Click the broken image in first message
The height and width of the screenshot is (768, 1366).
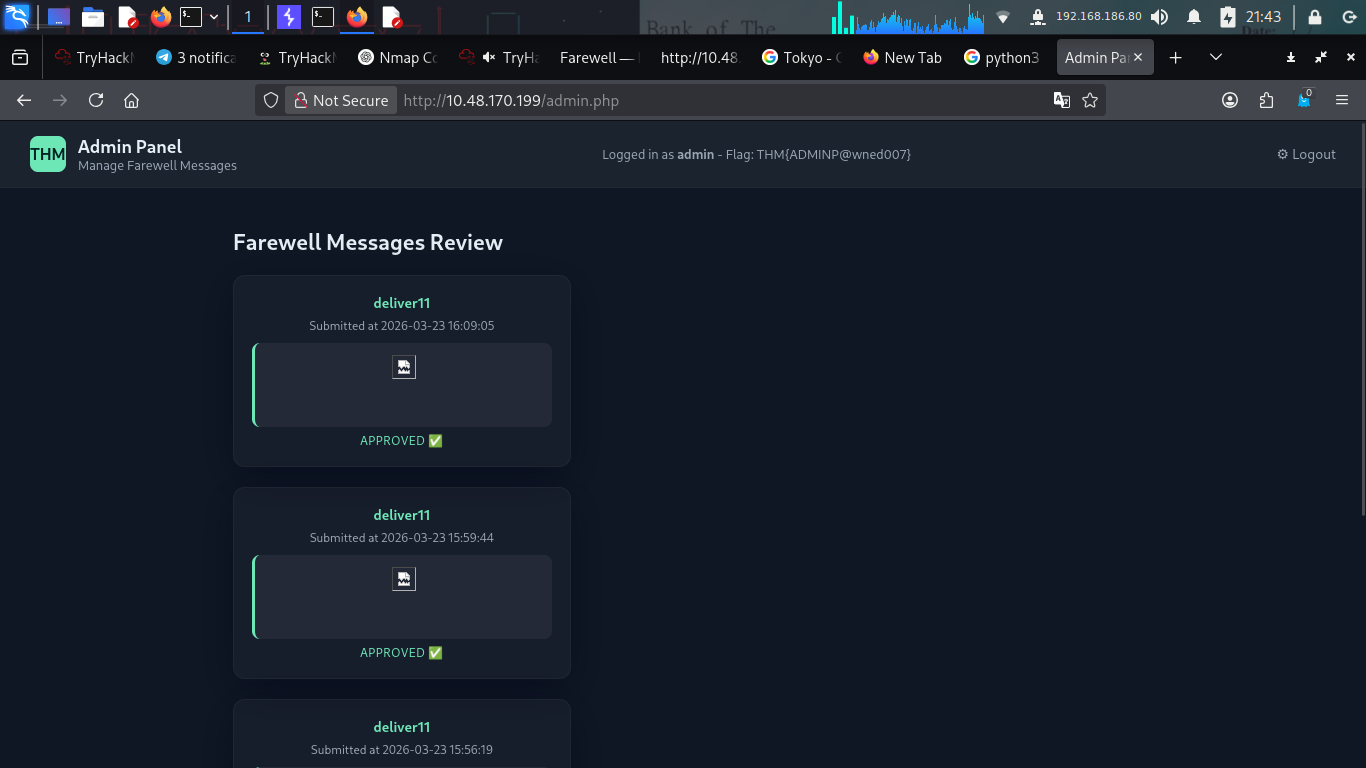[x=403, y=367]
